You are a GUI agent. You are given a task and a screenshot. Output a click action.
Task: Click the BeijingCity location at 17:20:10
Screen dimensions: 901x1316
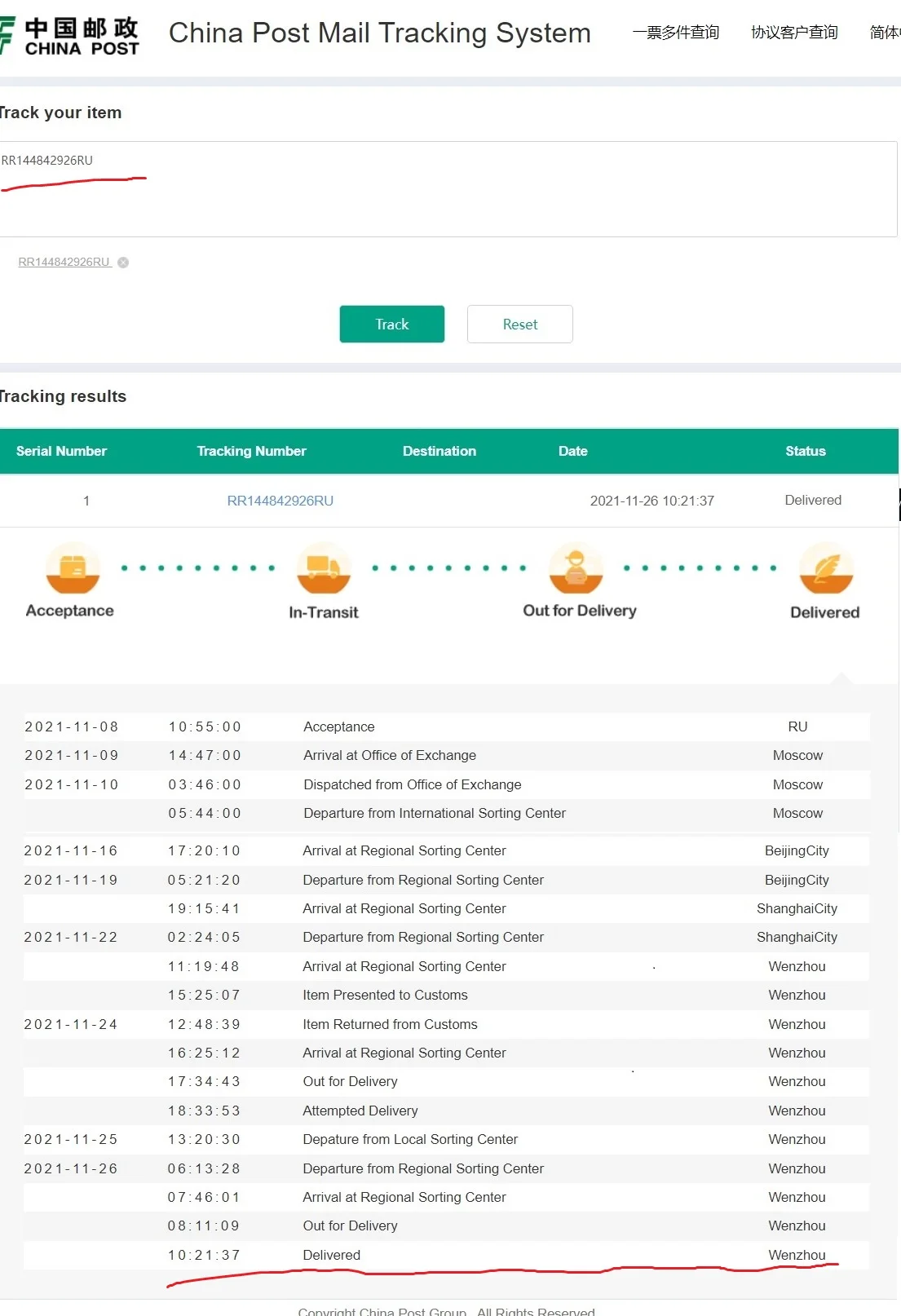797,850
